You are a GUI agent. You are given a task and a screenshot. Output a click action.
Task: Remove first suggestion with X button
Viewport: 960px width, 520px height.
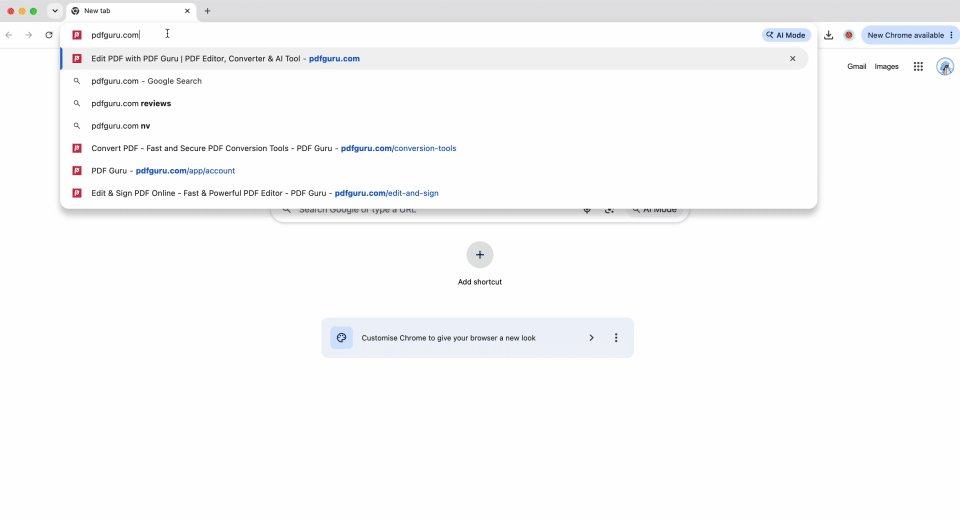click(793, 59)
